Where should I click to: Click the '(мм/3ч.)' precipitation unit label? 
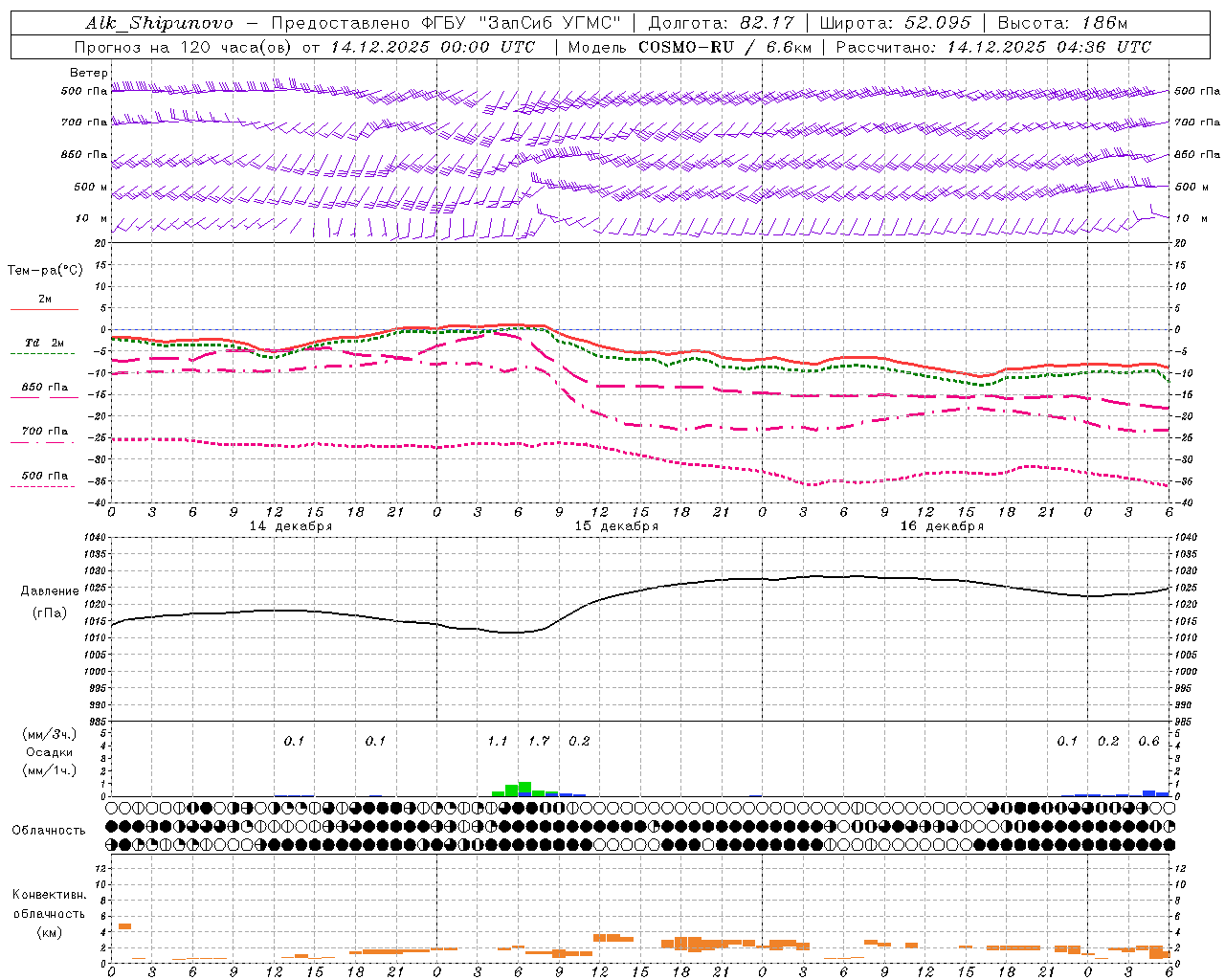(x=50, y=734)
